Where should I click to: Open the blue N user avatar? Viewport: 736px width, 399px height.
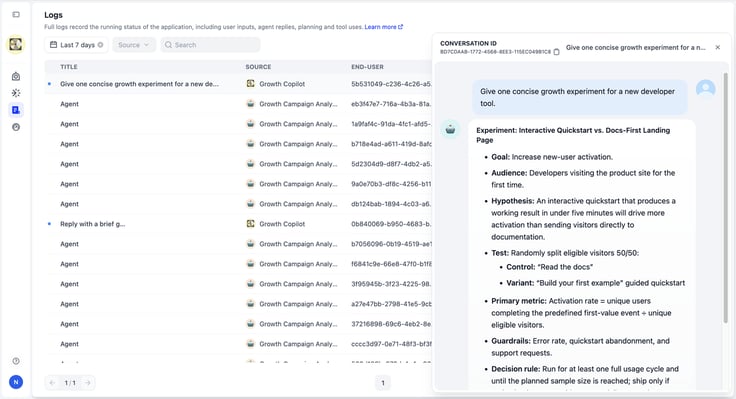point(16,382)
